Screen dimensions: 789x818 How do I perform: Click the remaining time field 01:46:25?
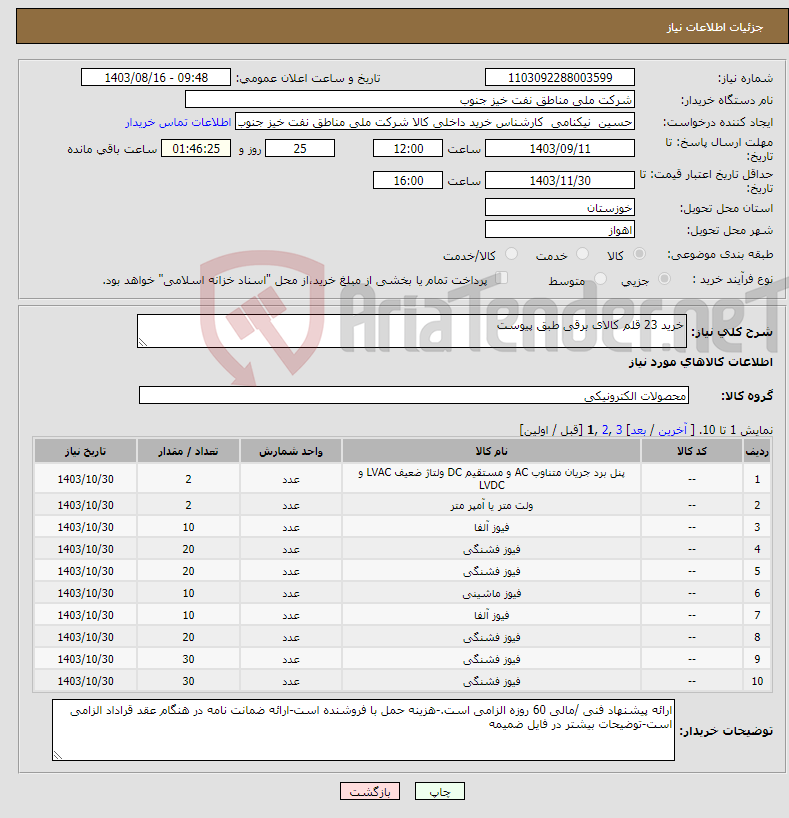[x=196, y=148]
